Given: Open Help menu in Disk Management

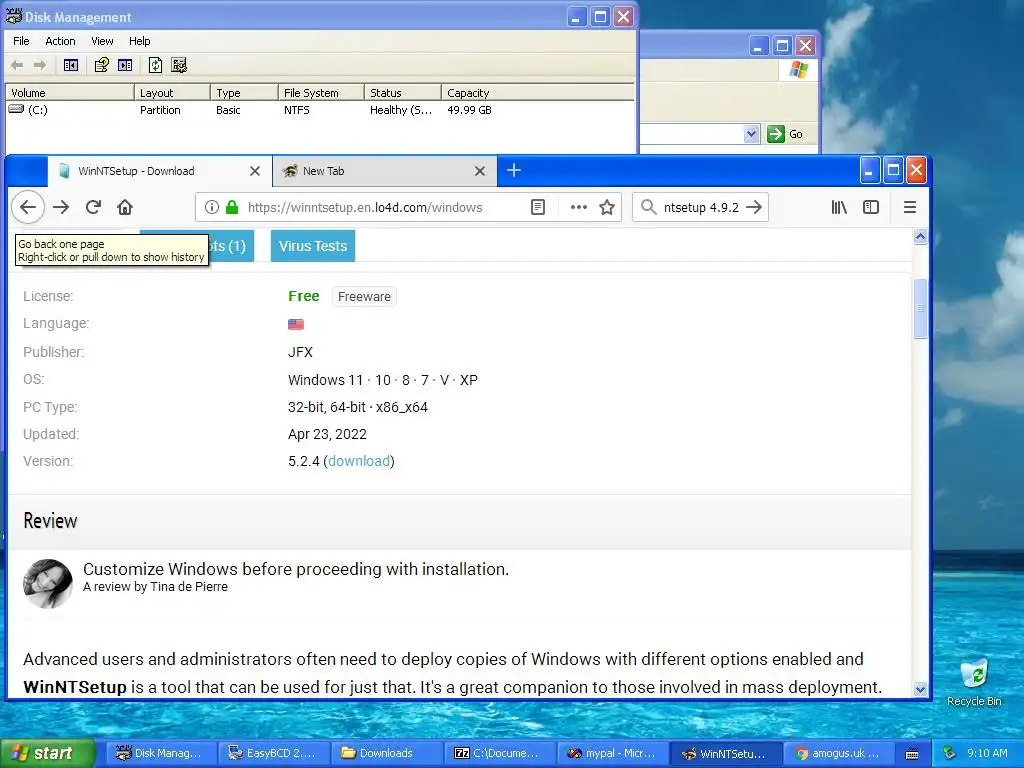Looking at the screenshot, I should 139,41.
